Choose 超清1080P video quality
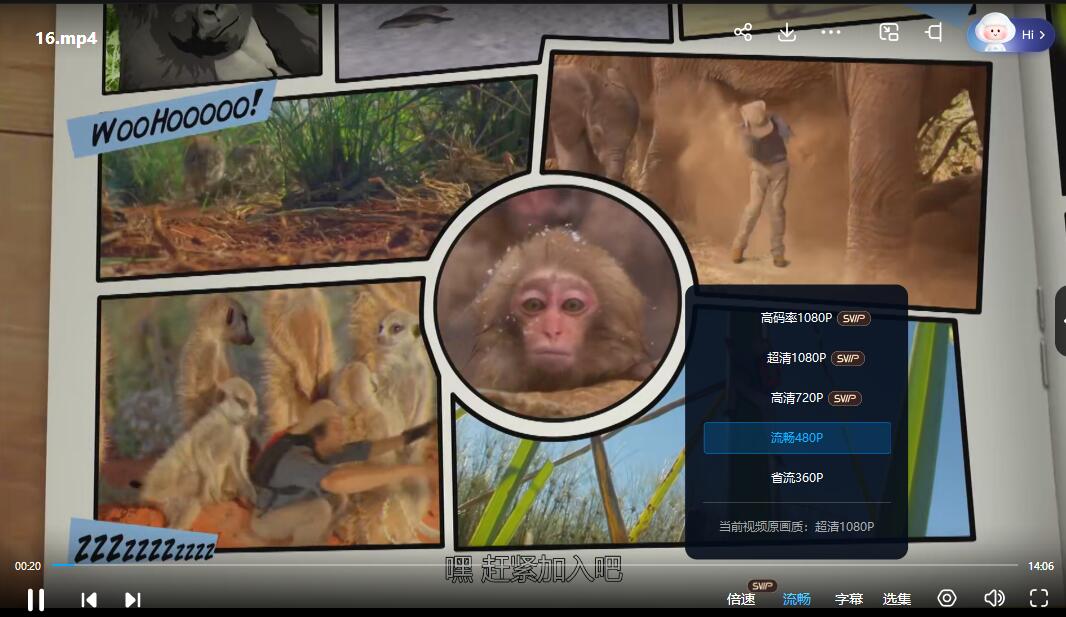Screen dimensions: 1066x617 click(797, 358)
